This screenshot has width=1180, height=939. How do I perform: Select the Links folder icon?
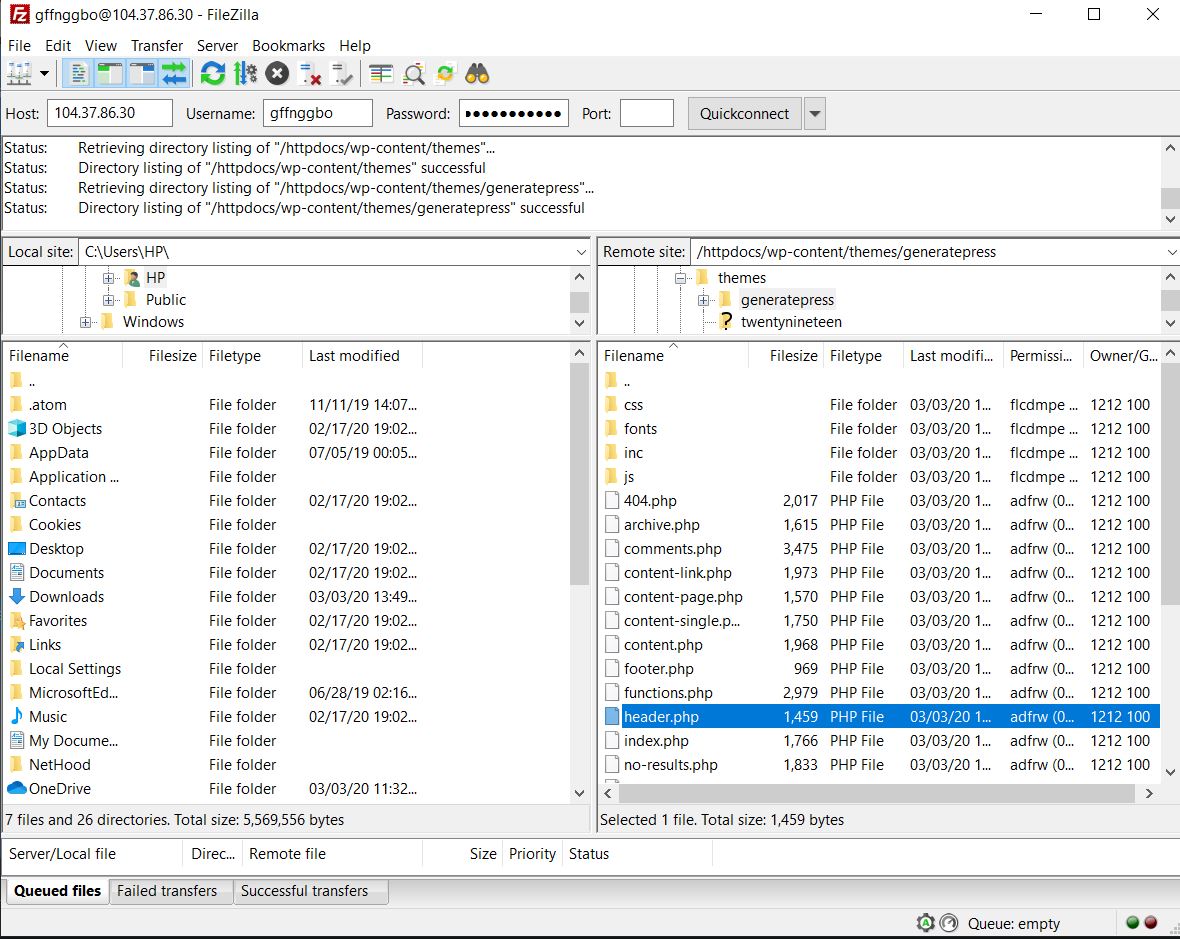click(17, 645)
